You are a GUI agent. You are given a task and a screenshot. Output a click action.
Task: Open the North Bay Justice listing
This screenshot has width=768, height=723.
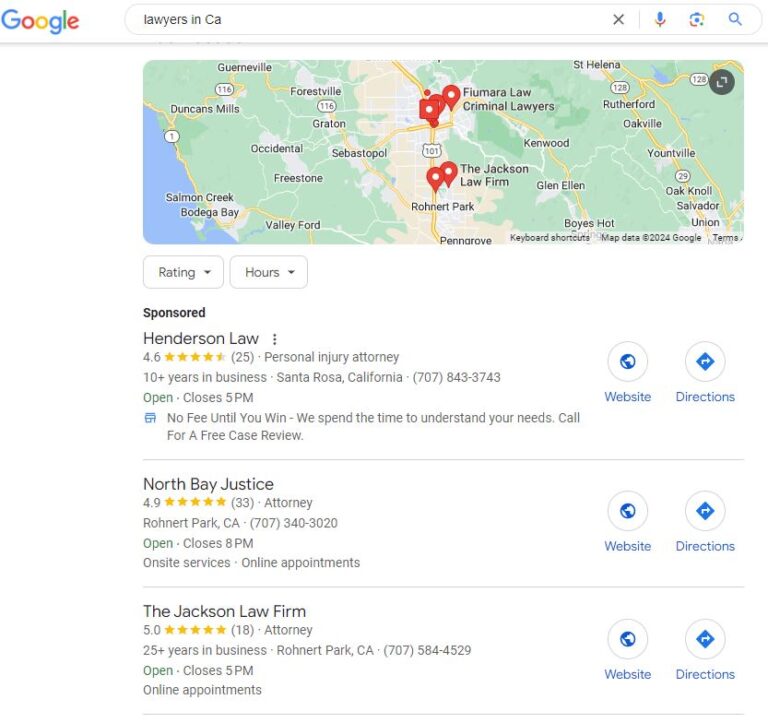pyautogui.click(x=208, y=484)
